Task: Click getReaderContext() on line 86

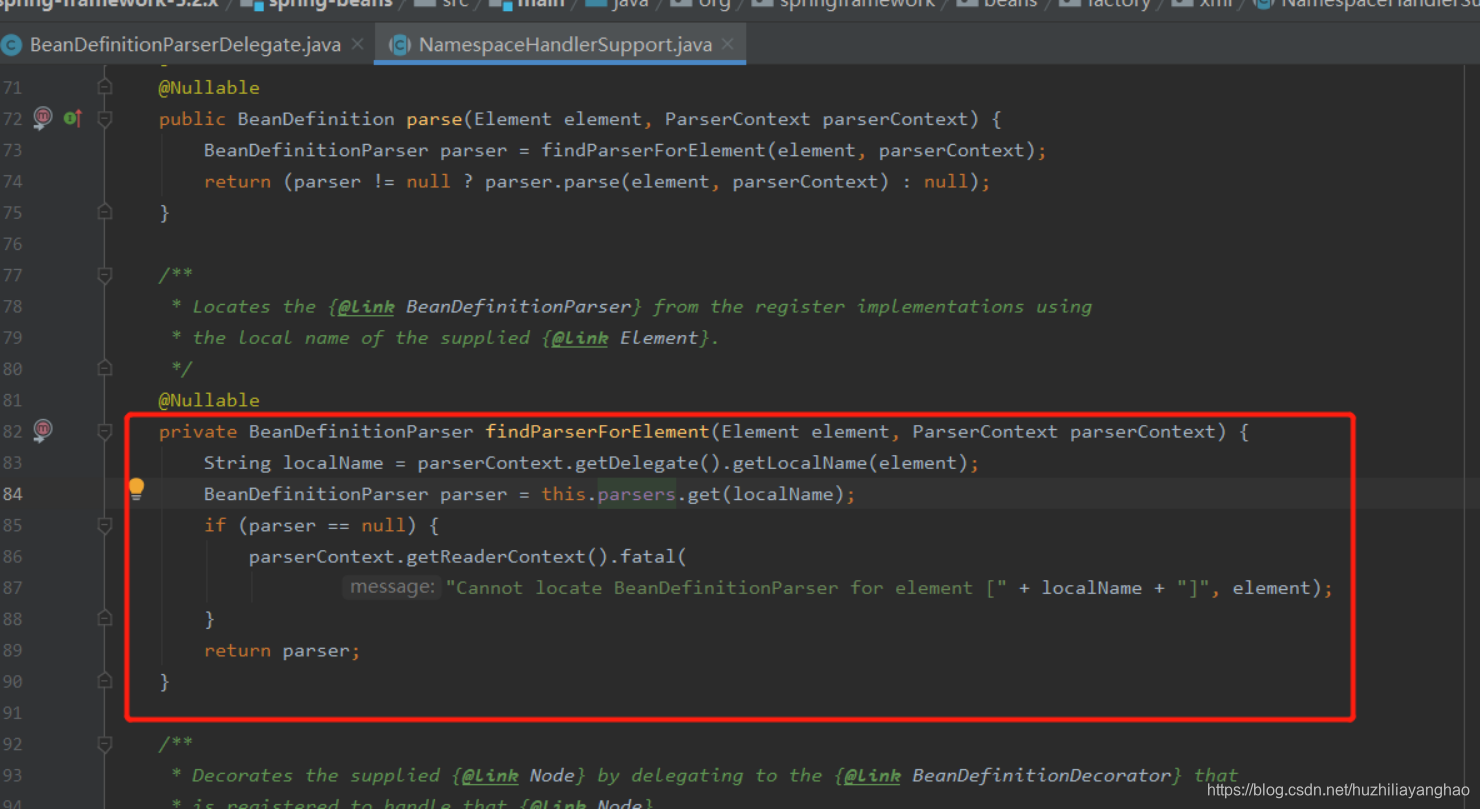Action: pos(508,556)
